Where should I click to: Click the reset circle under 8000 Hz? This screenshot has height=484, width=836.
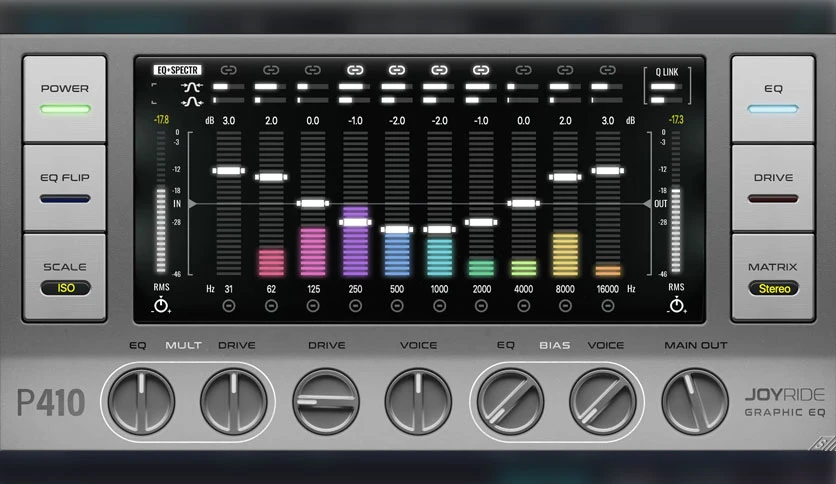(x=565, y=306)
